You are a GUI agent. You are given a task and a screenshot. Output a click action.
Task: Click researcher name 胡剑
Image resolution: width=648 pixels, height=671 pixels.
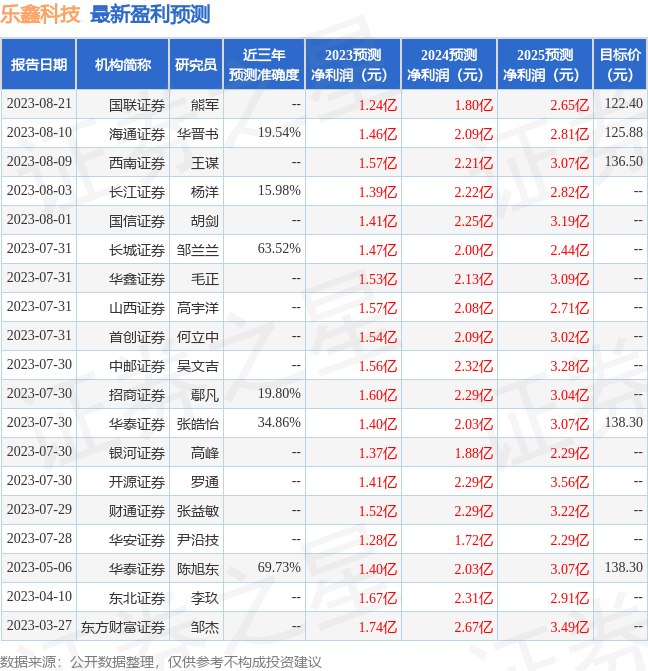tap(205, 221)
